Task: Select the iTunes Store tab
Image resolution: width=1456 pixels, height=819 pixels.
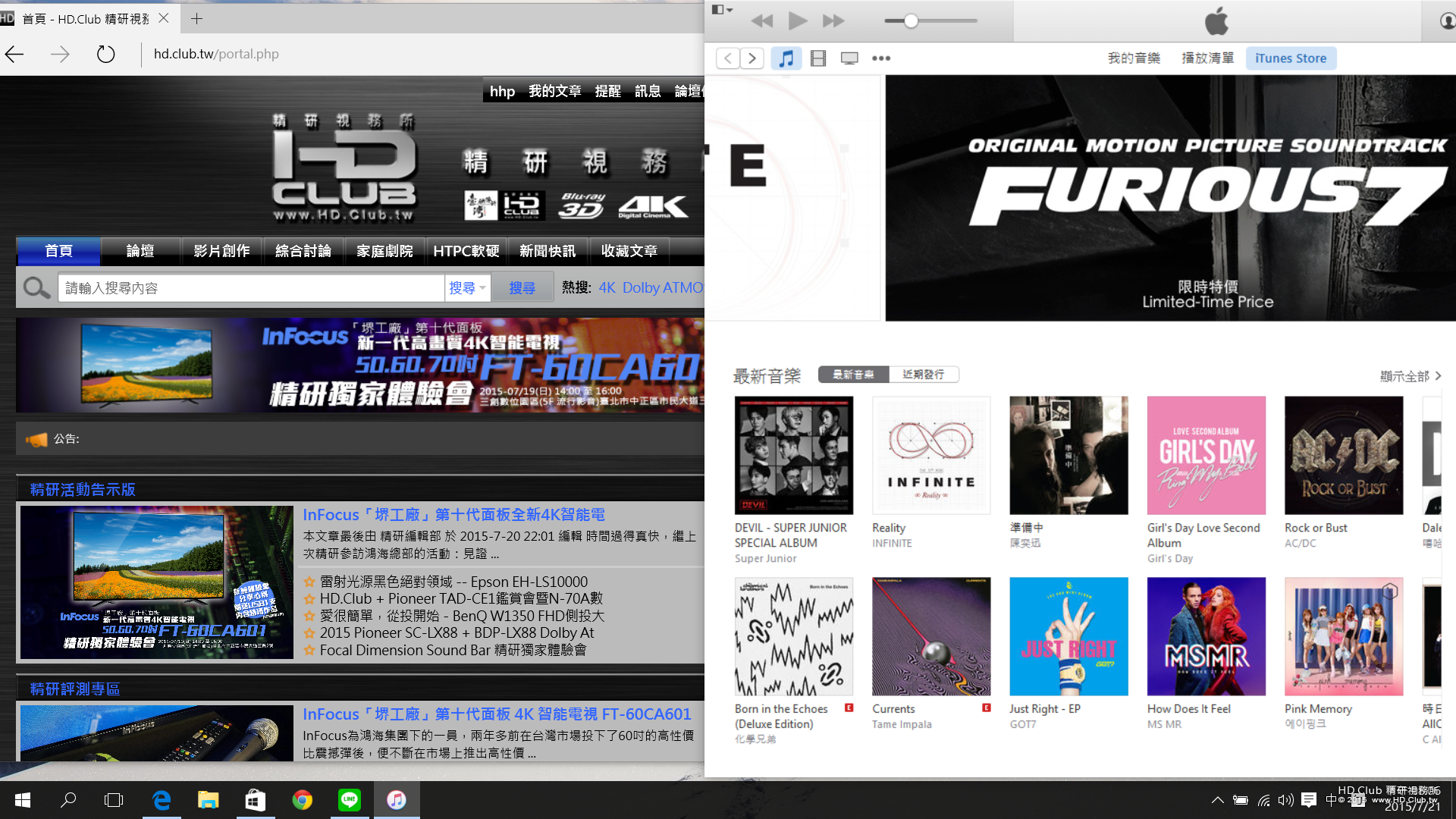Action: [1291, 58]
